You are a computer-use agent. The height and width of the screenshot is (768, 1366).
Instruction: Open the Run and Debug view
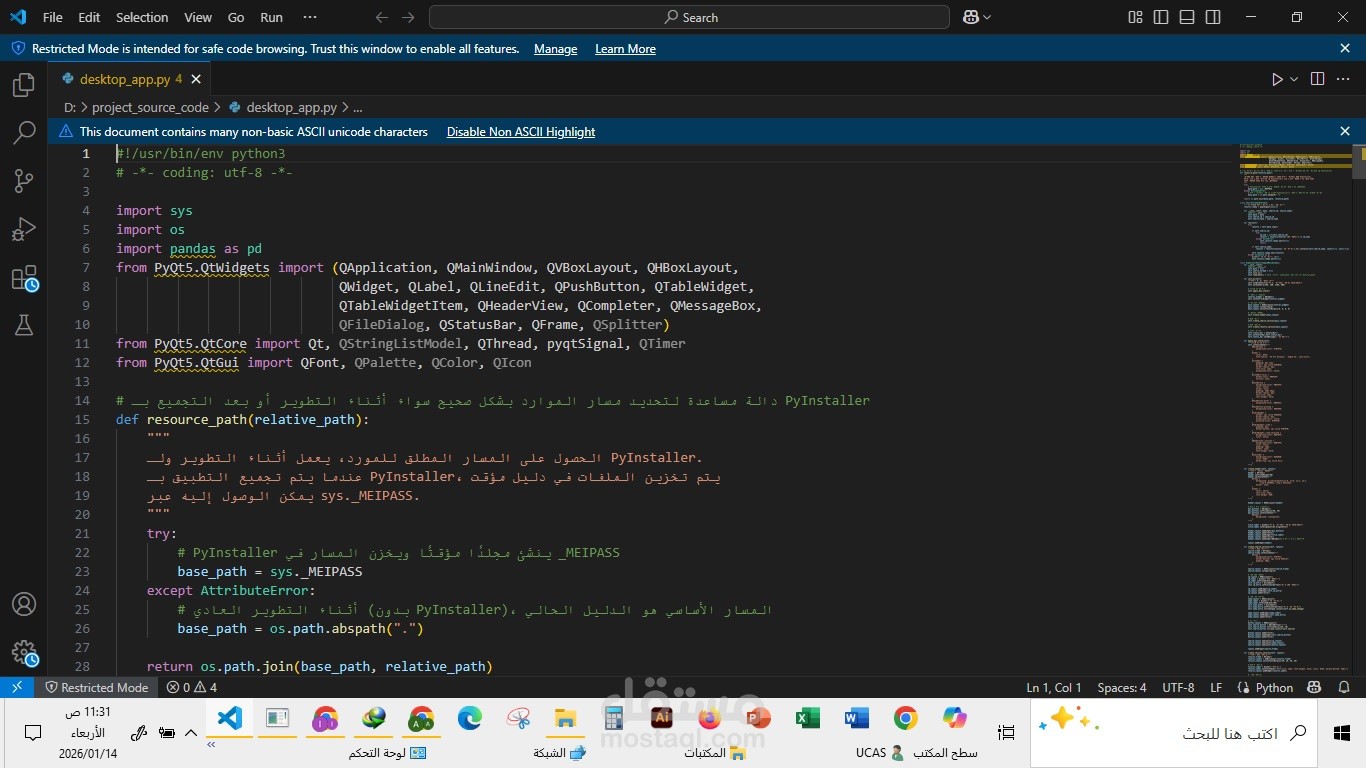click(24, 229)
